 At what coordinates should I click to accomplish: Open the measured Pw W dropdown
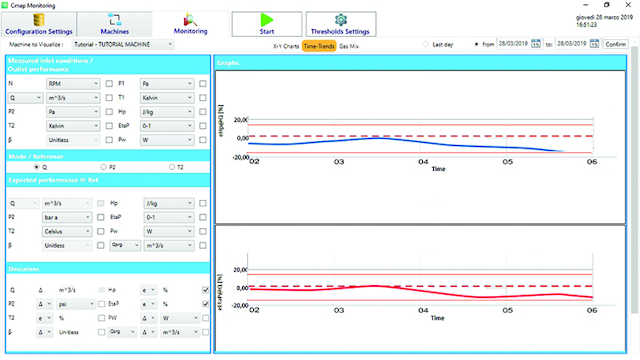pyautogui.click(x=167, y=140)
